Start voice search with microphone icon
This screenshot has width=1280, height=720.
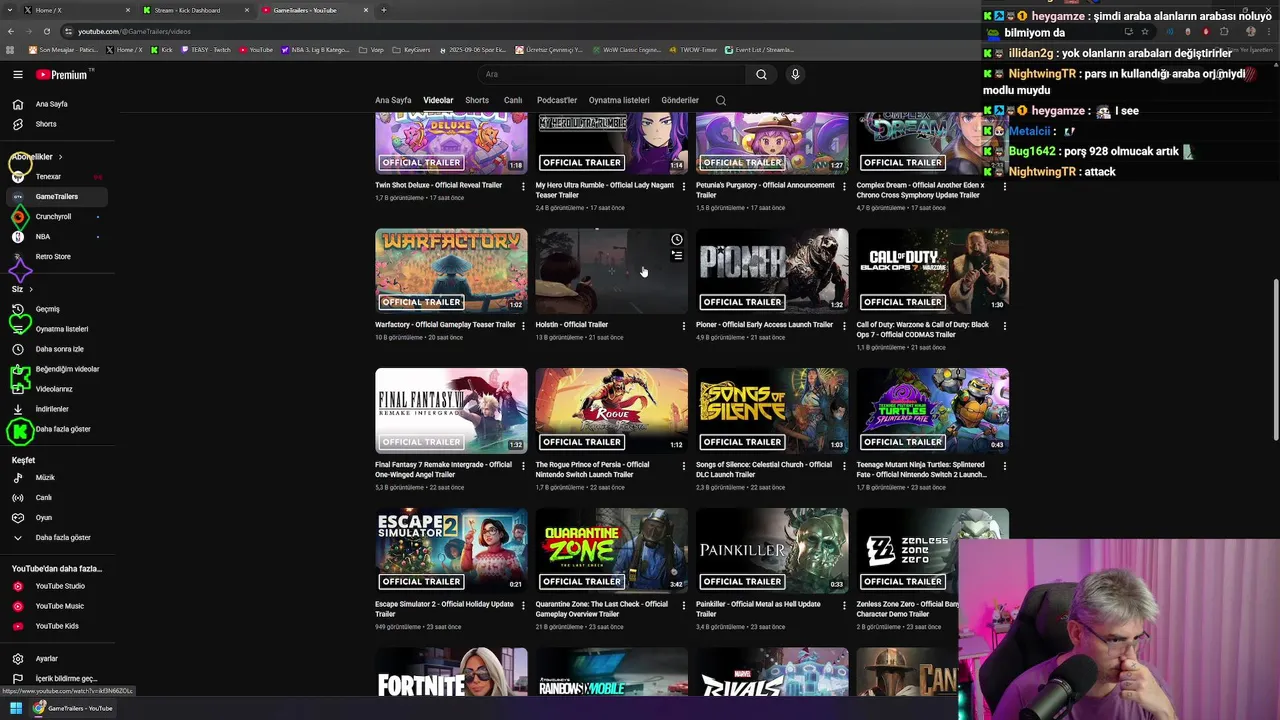click(x=795, y=74)
